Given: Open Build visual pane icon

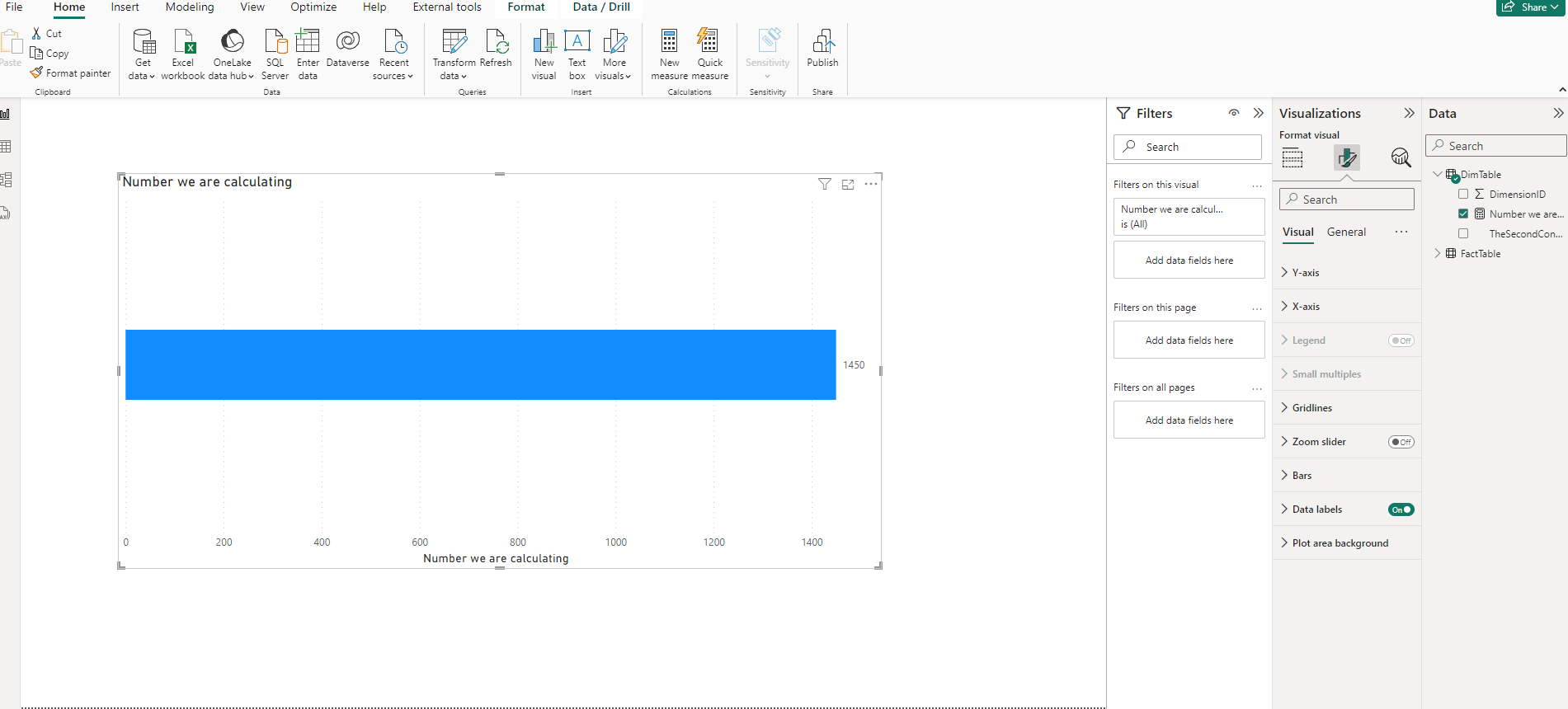Looking at the screenshot, I should 1293,157.
